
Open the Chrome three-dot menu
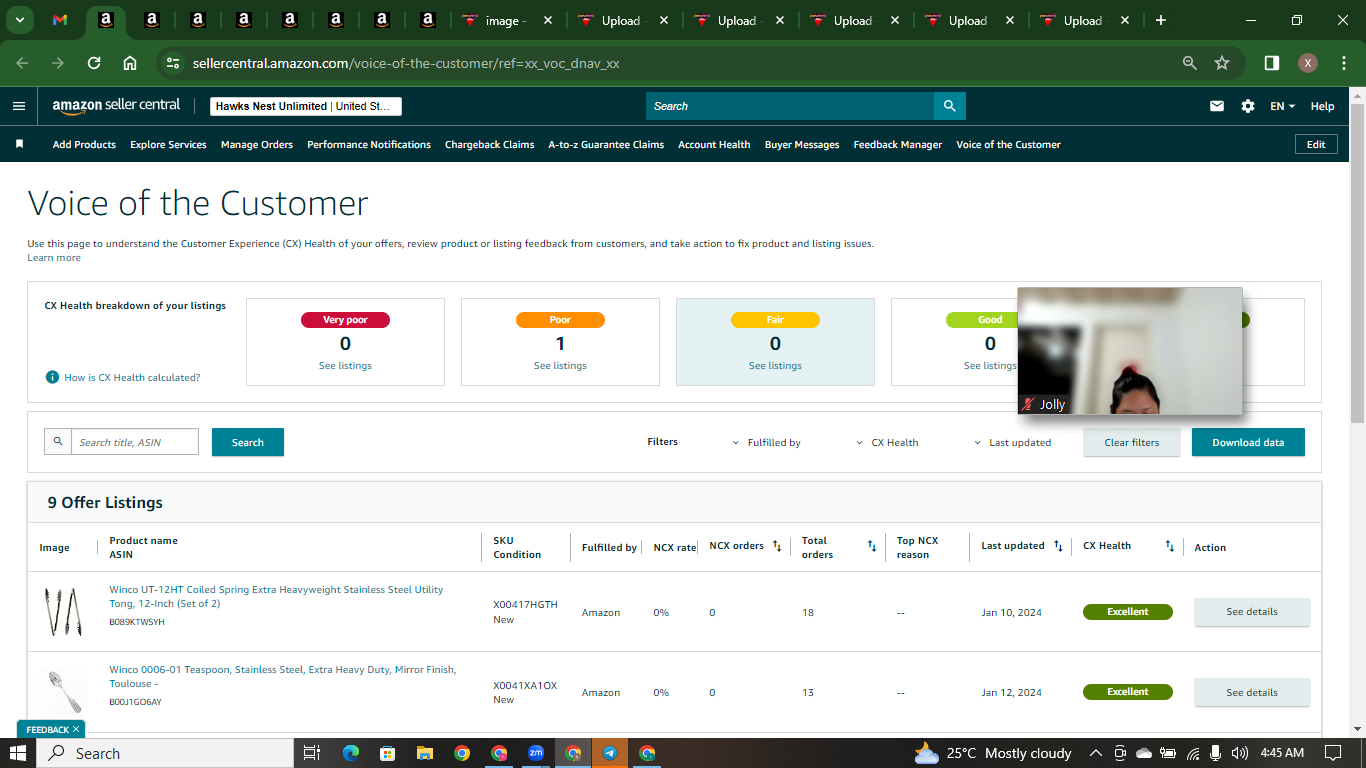[x=1342, y=63]
